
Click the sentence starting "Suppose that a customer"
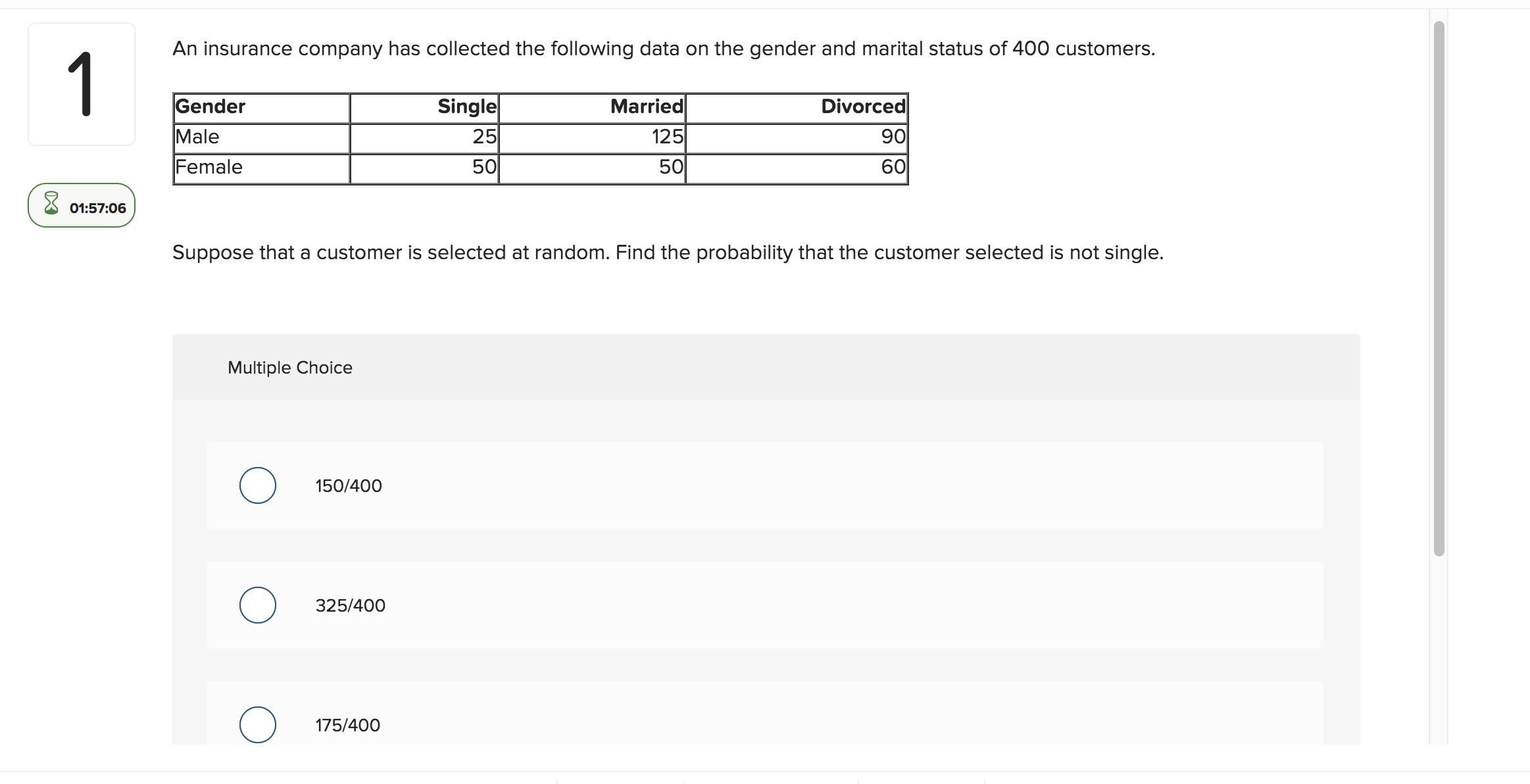pyautogui.click(x=668, y=253)
